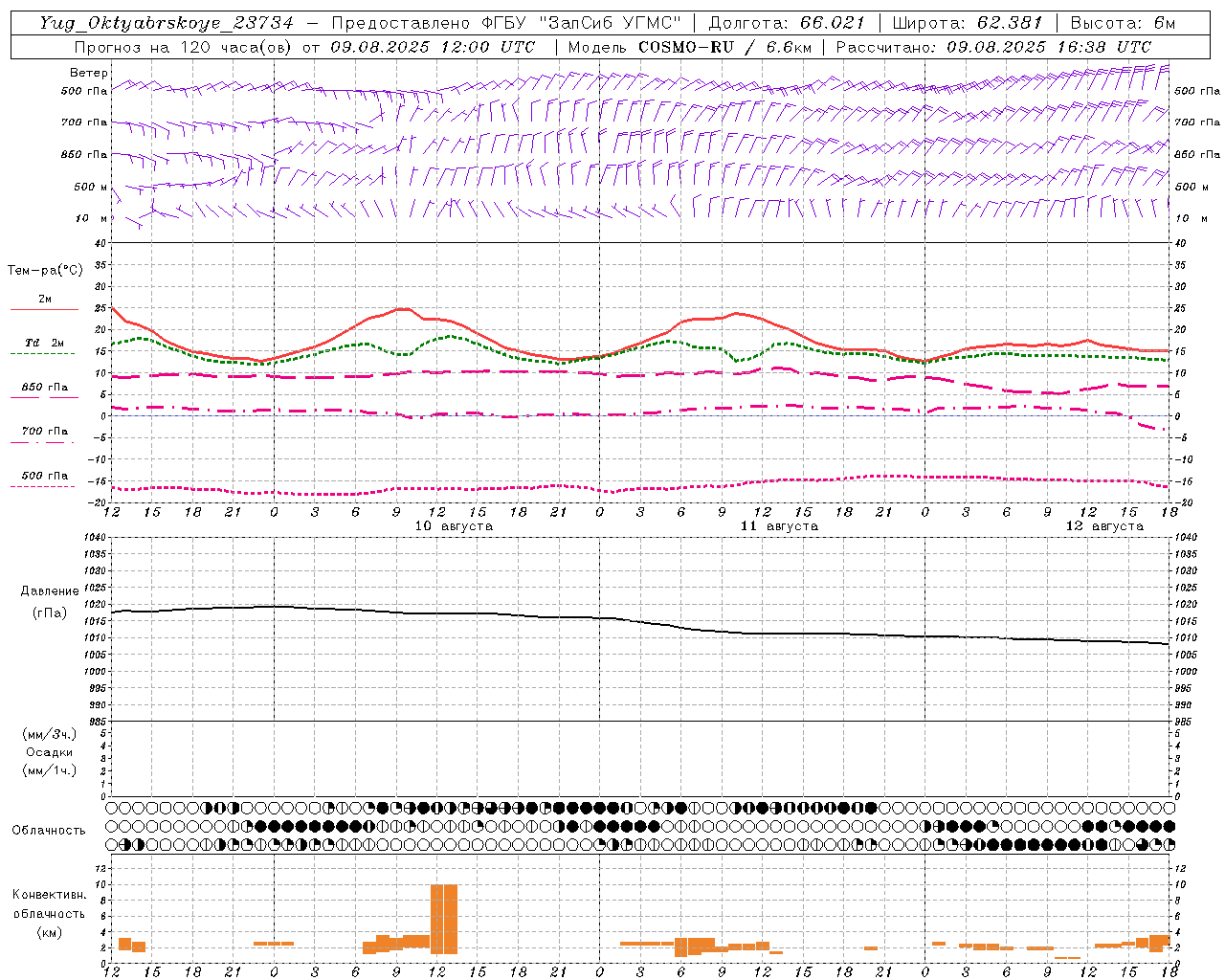The width and height of the screenshot is (1225, 980).
Task: Click the longitude value Долгота: 66.021
Action: (787, 23)
